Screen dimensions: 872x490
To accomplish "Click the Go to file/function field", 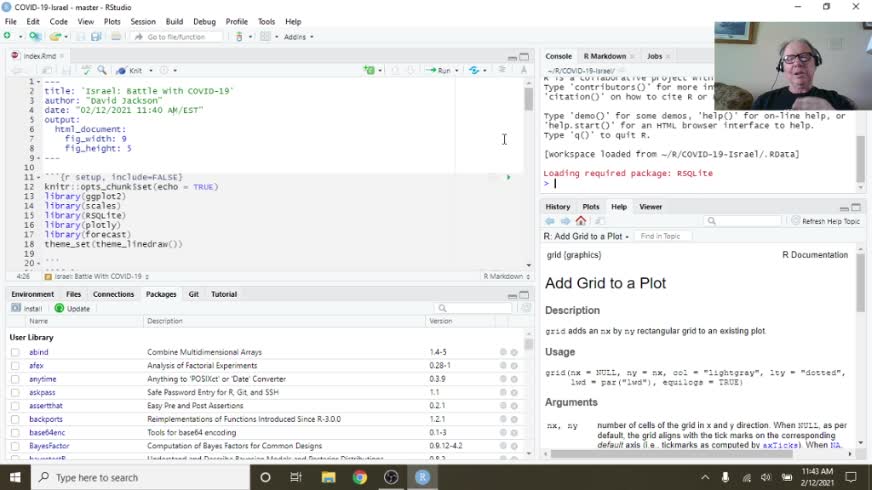I will (x=176, y=37).
